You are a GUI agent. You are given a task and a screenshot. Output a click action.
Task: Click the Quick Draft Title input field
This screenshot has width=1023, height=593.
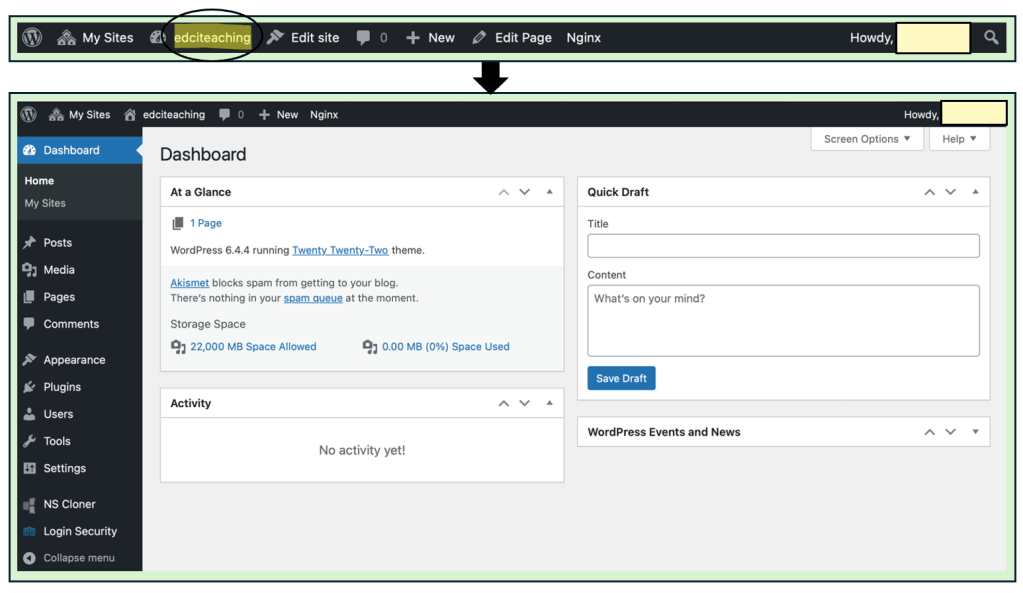pos(783,246)
